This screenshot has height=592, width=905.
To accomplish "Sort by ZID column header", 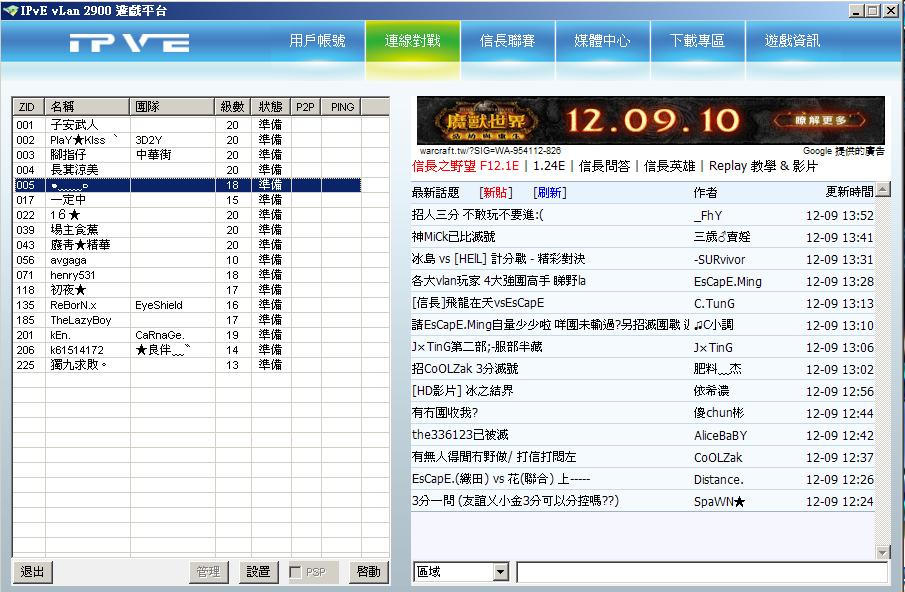I will click(28, 107).
